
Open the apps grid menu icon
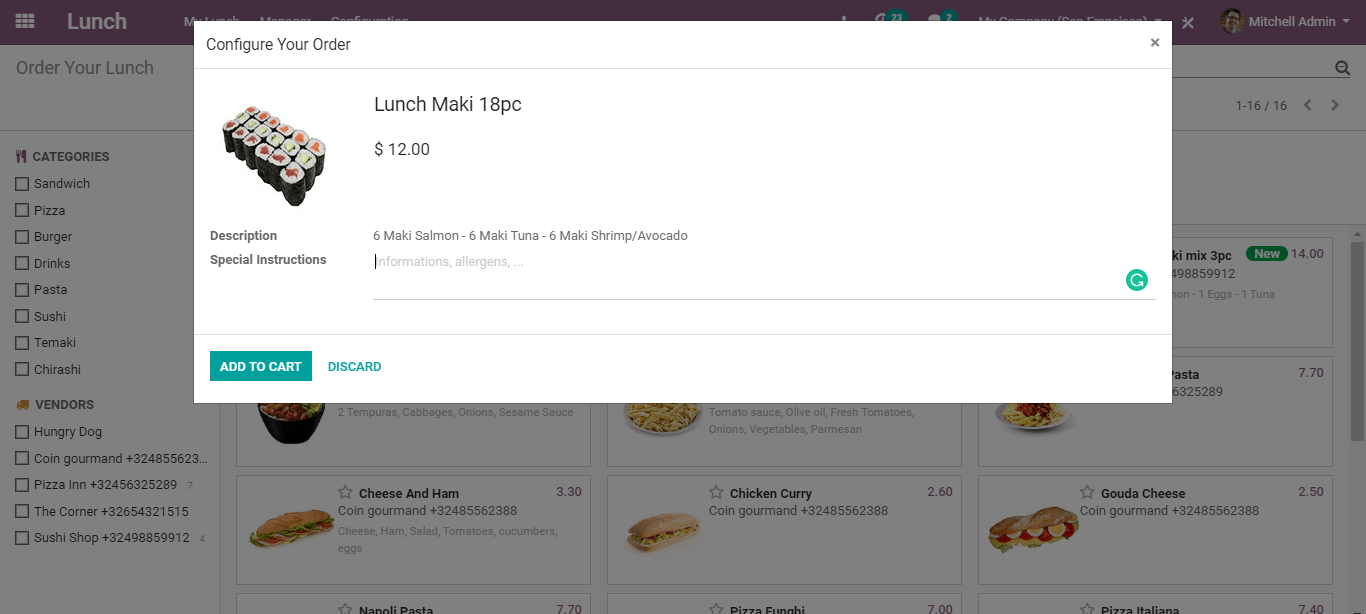pyautogui.click(x=25, y=21)
